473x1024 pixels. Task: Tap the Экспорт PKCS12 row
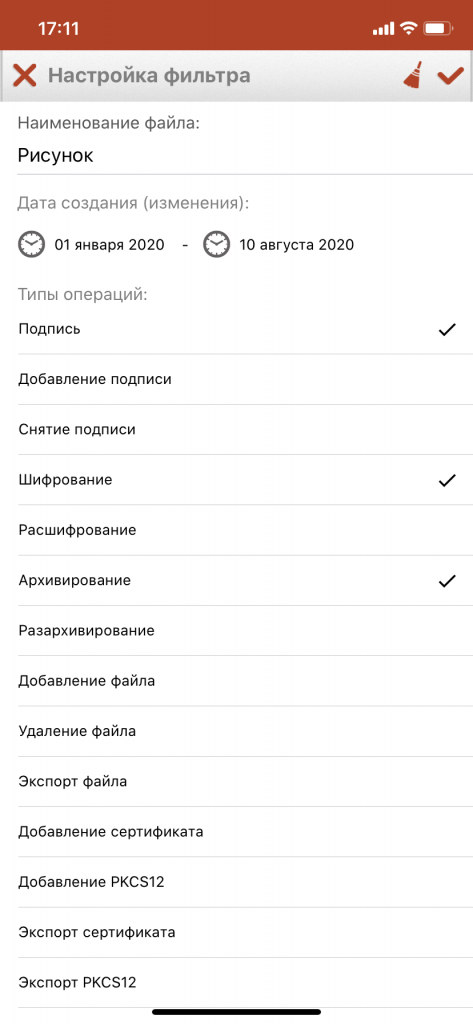tap(236, 983)
